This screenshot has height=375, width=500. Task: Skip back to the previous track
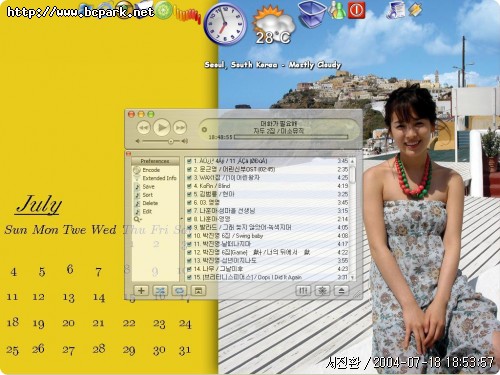point(144,128)
